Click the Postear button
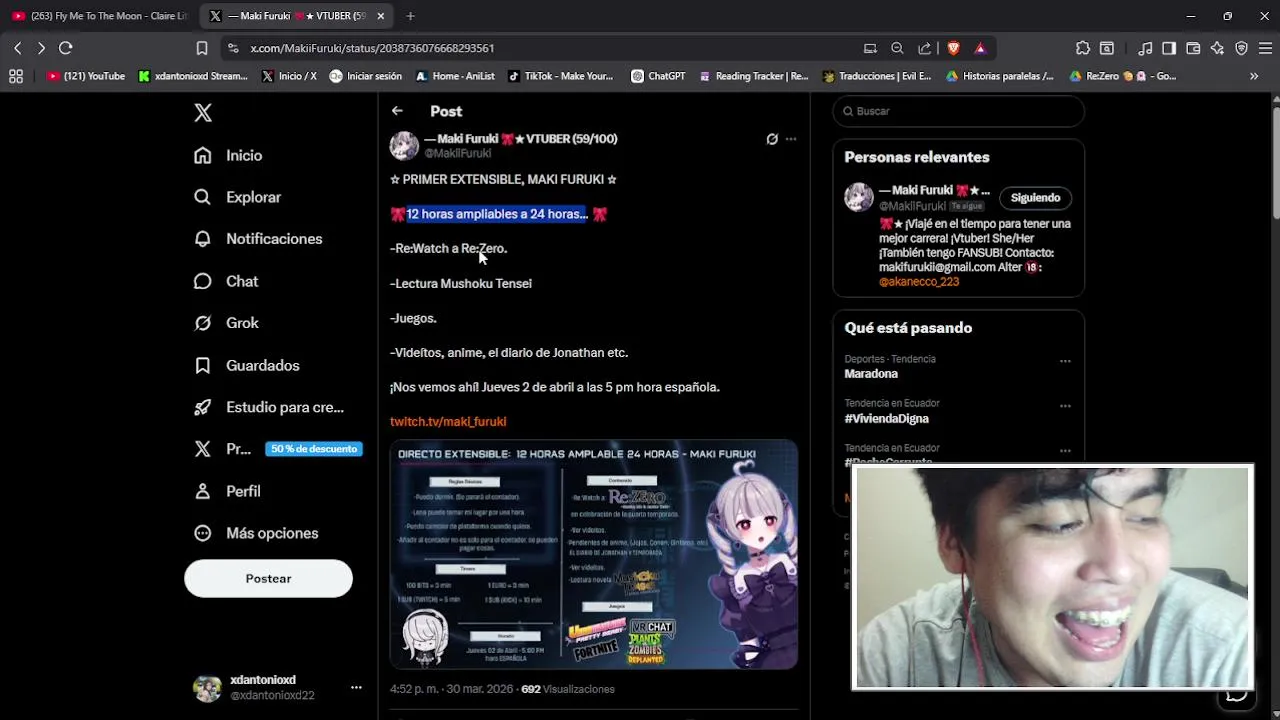 point(268,579)
